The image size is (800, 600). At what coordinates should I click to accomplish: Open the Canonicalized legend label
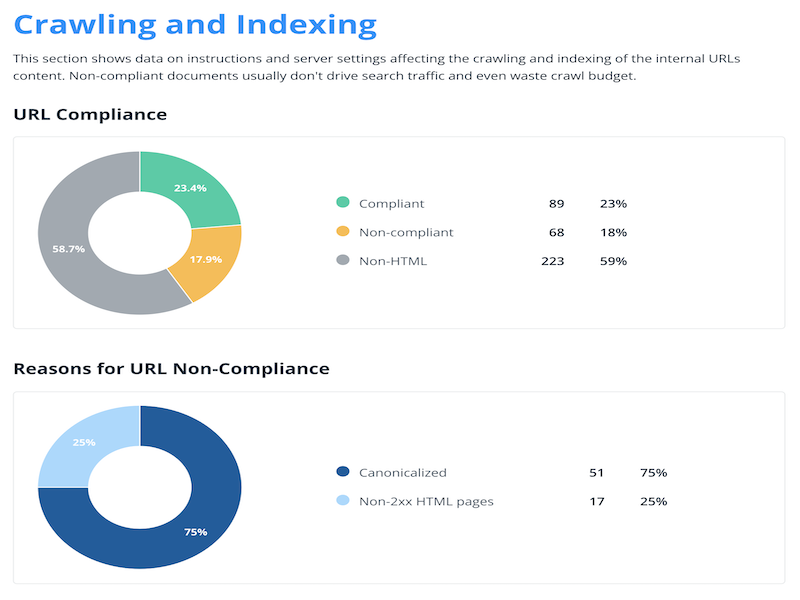pyautogui.click(x=402, y=472)
